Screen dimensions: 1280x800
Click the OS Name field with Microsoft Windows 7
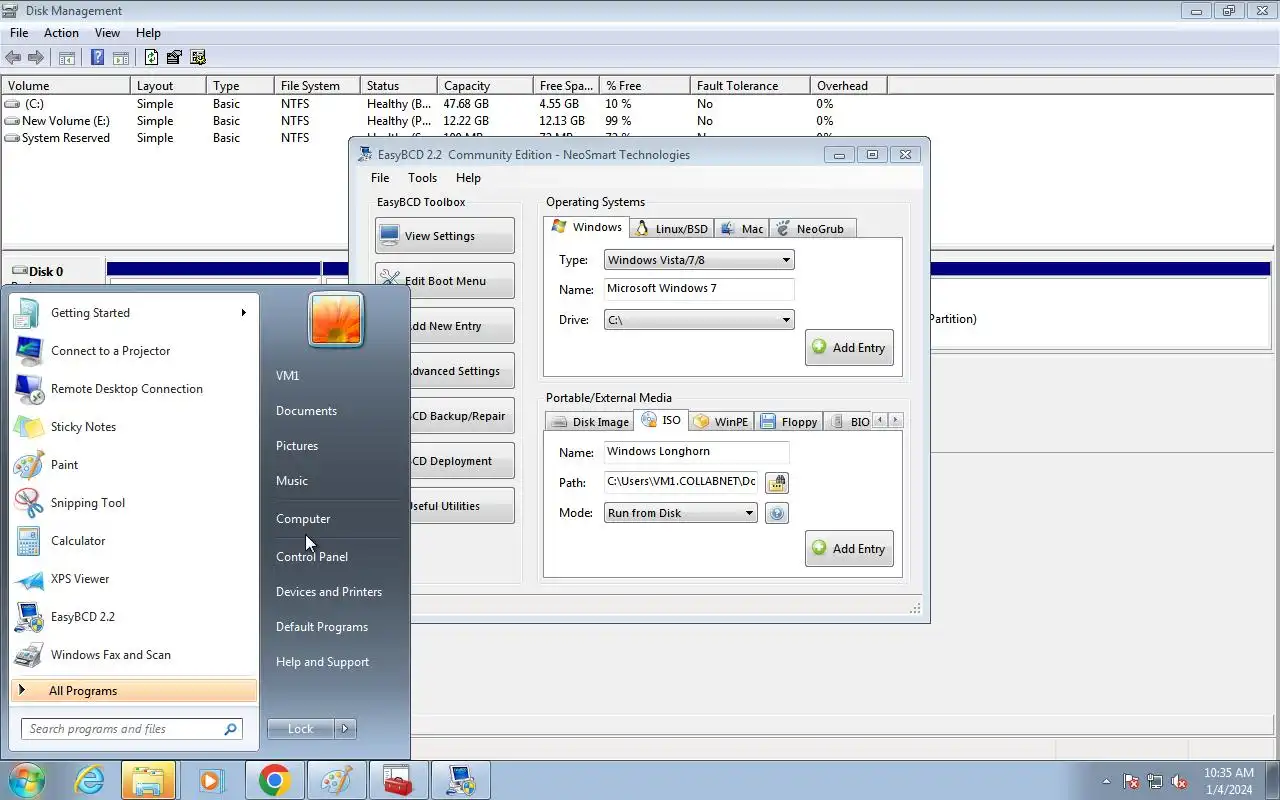click(x=699, y=289)
